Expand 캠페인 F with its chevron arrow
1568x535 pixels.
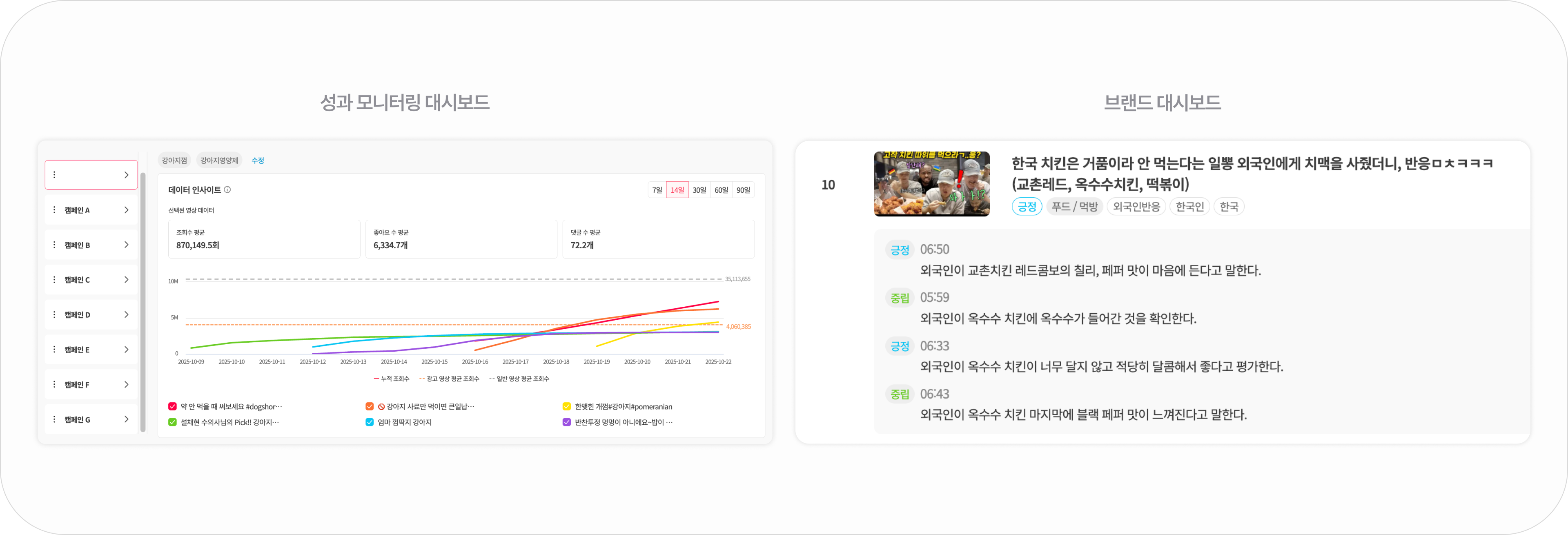coord(126,385)
